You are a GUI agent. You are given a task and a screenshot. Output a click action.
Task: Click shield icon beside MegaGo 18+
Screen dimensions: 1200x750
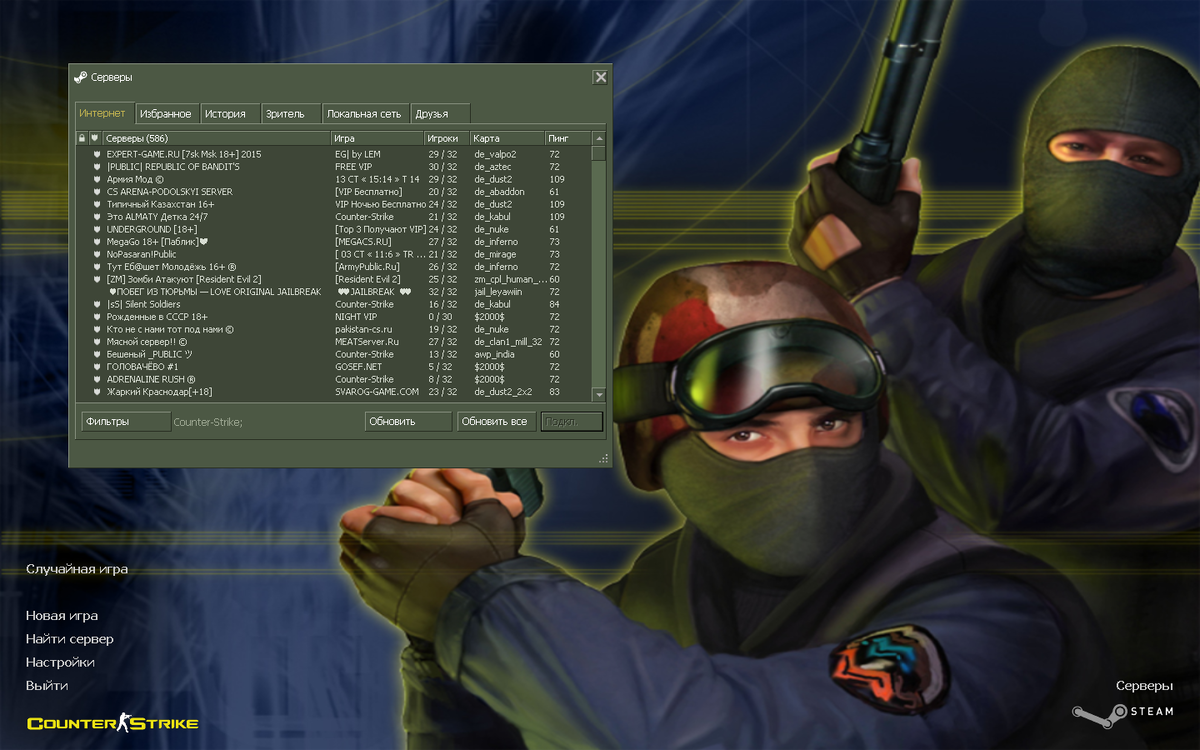point(98,242)
